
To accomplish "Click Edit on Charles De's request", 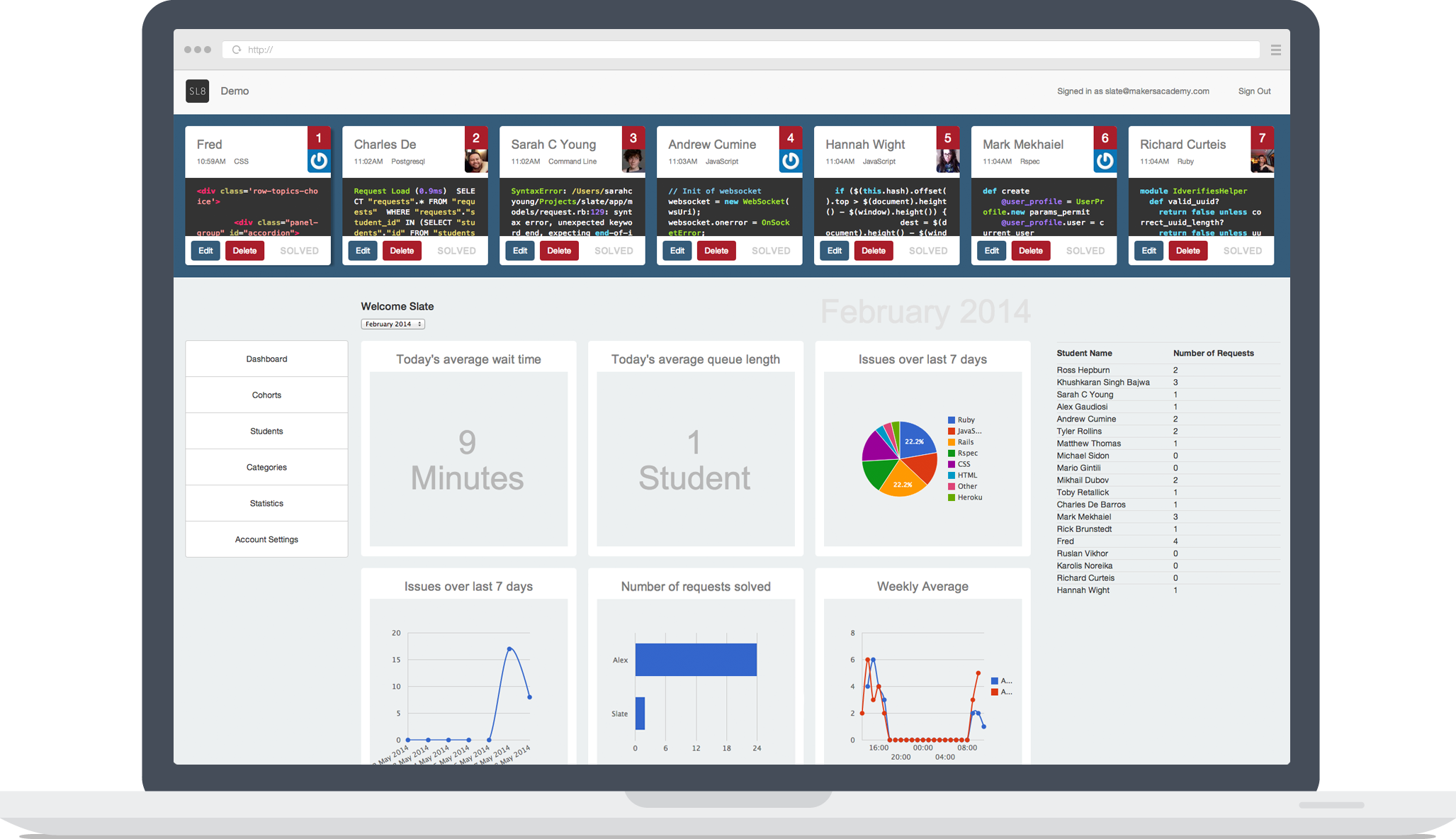I will (x=363, y=251).
